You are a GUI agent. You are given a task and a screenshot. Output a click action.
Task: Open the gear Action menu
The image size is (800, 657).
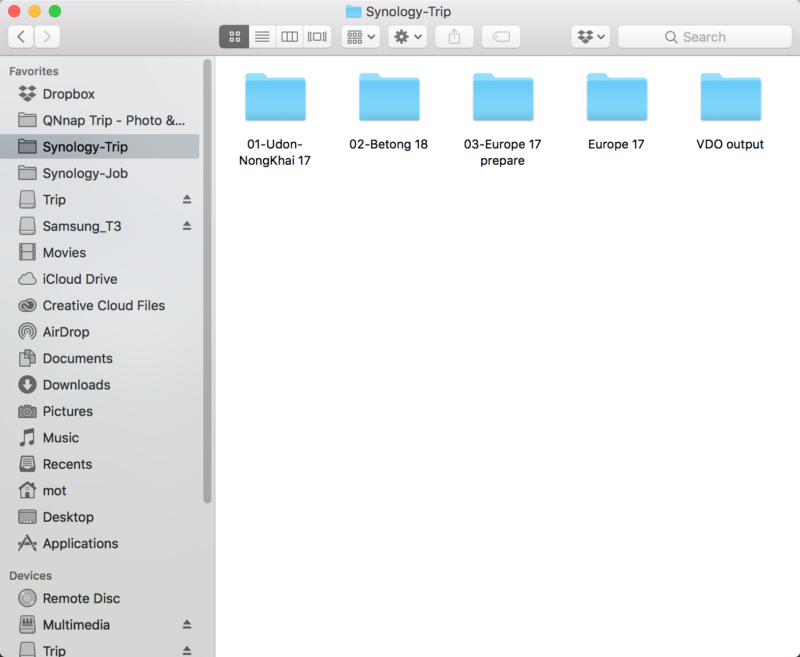[408, 37]
